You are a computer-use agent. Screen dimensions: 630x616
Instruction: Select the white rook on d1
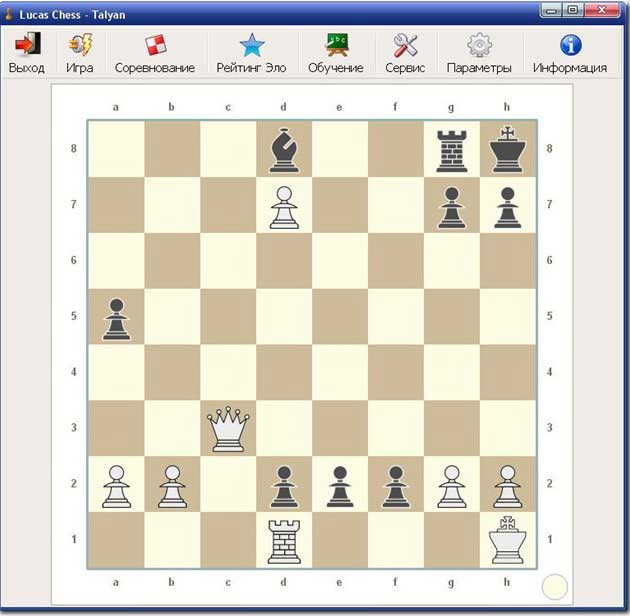click(284, 542)
